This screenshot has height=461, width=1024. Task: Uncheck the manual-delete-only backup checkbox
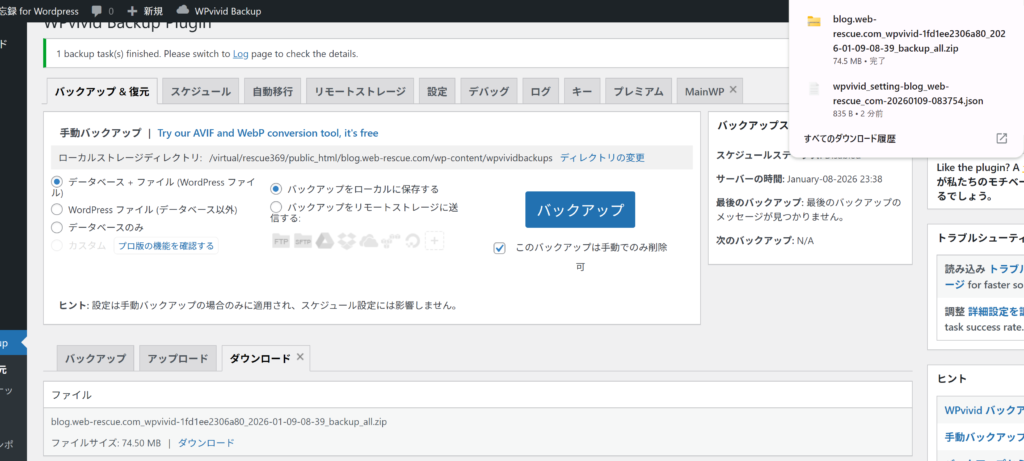point(500,248)
